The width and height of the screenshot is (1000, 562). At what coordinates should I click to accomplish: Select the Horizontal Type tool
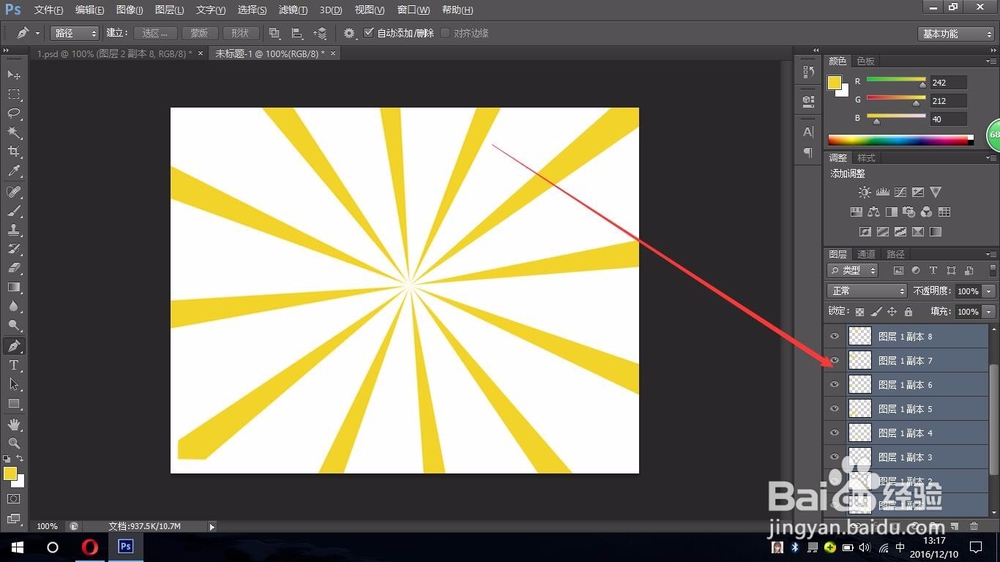point(13,366)
